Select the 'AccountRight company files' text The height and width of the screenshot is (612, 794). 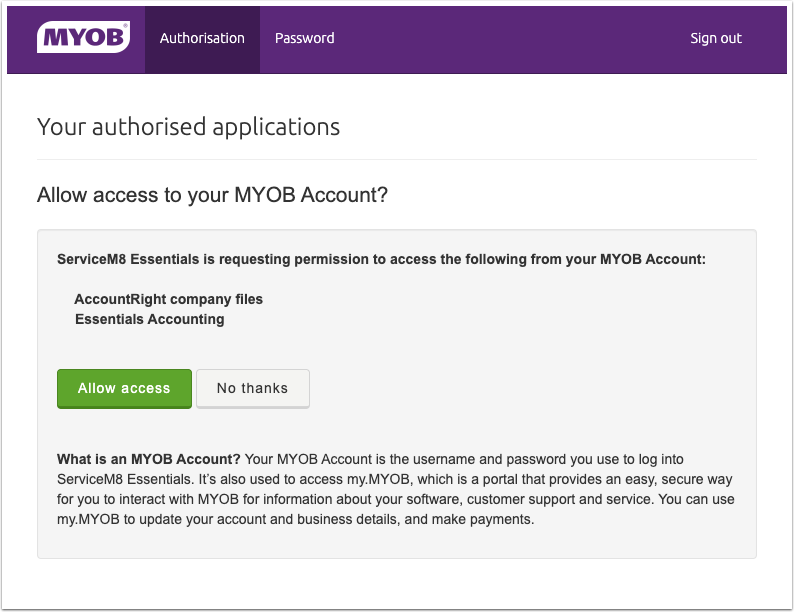pos(169,299)
